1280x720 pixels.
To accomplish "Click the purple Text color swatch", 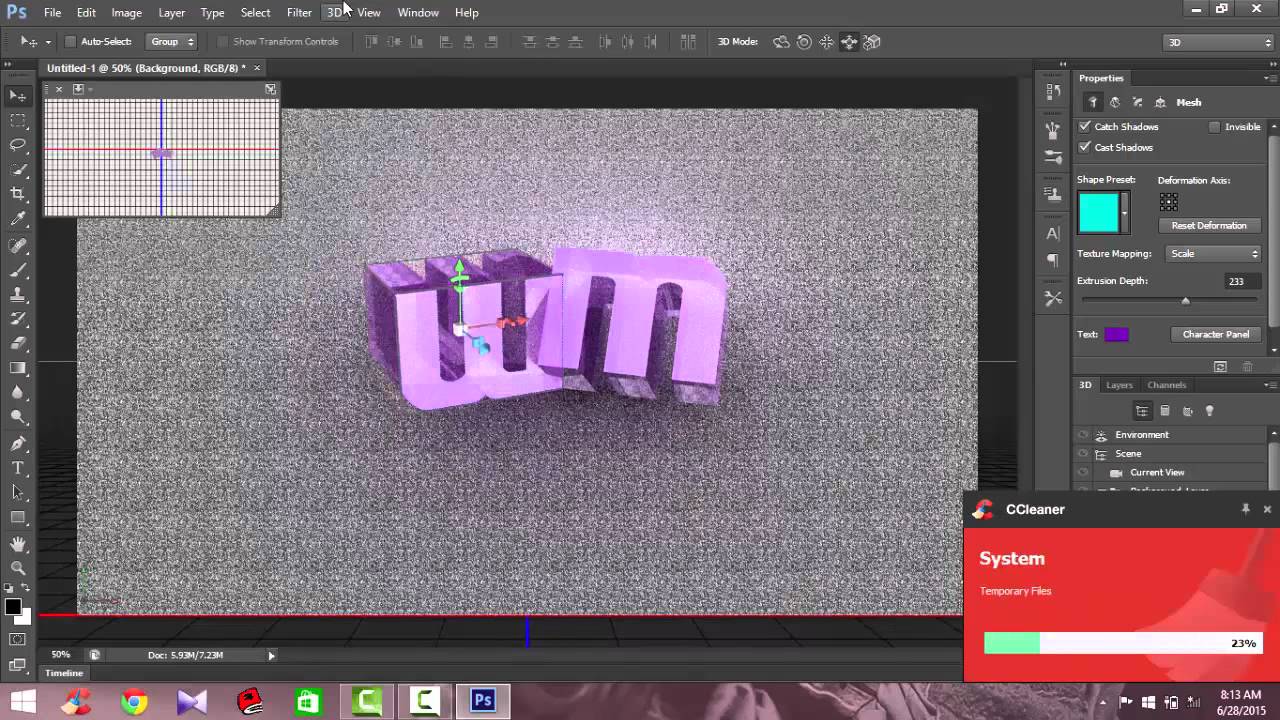I will 1116,335.
